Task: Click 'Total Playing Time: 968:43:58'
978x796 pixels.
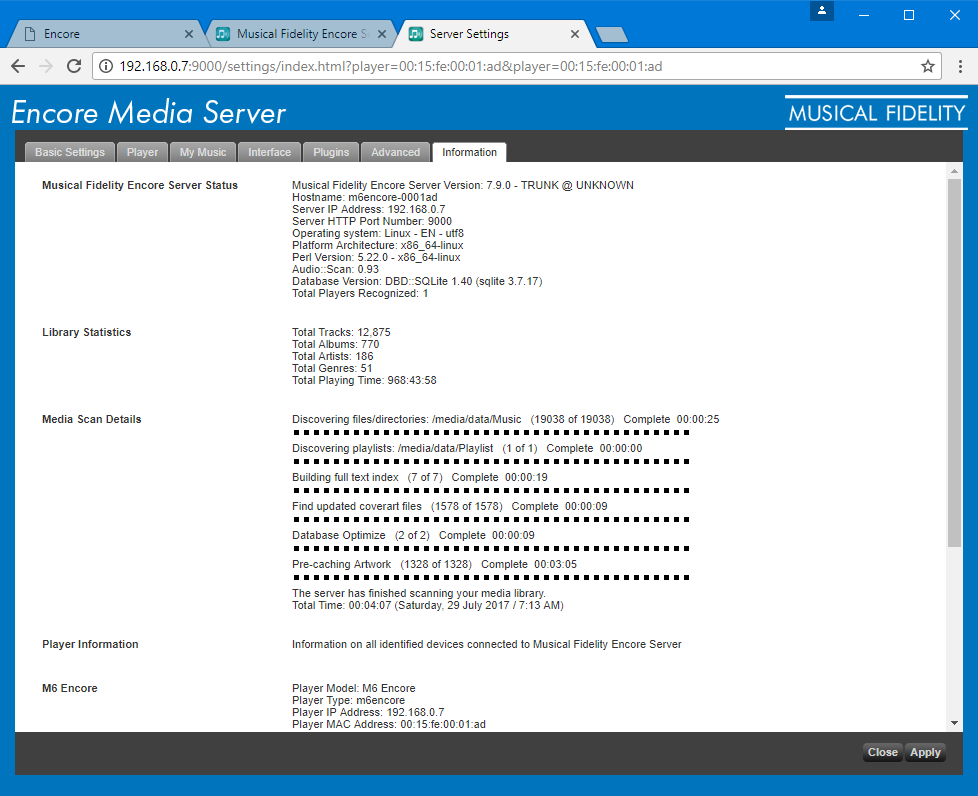Action: tap(364, 380)
